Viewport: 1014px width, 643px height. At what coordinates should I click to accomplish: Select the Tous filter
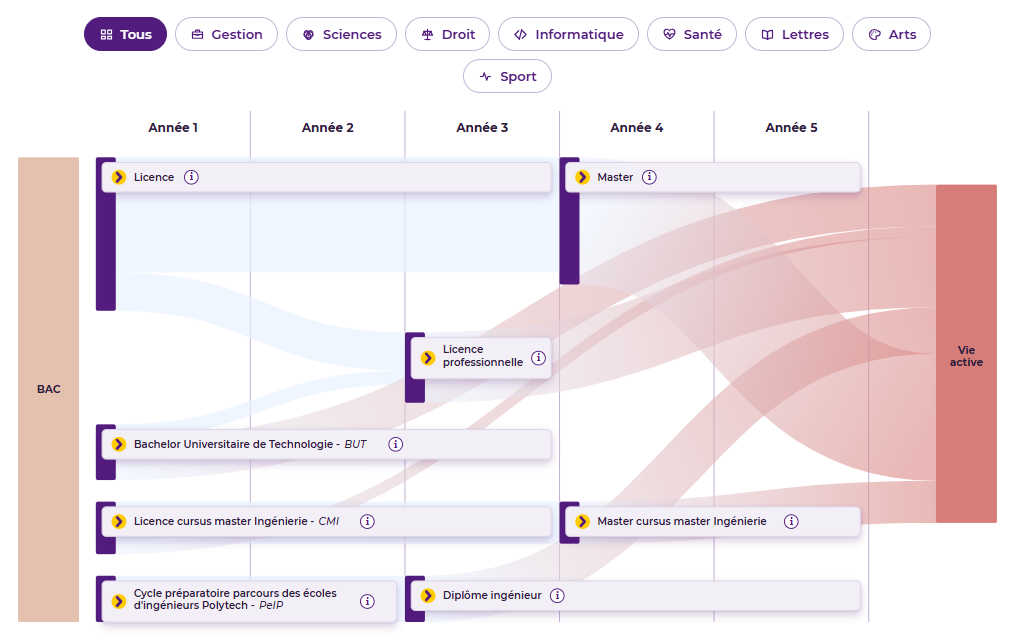(x=125, y=34)
